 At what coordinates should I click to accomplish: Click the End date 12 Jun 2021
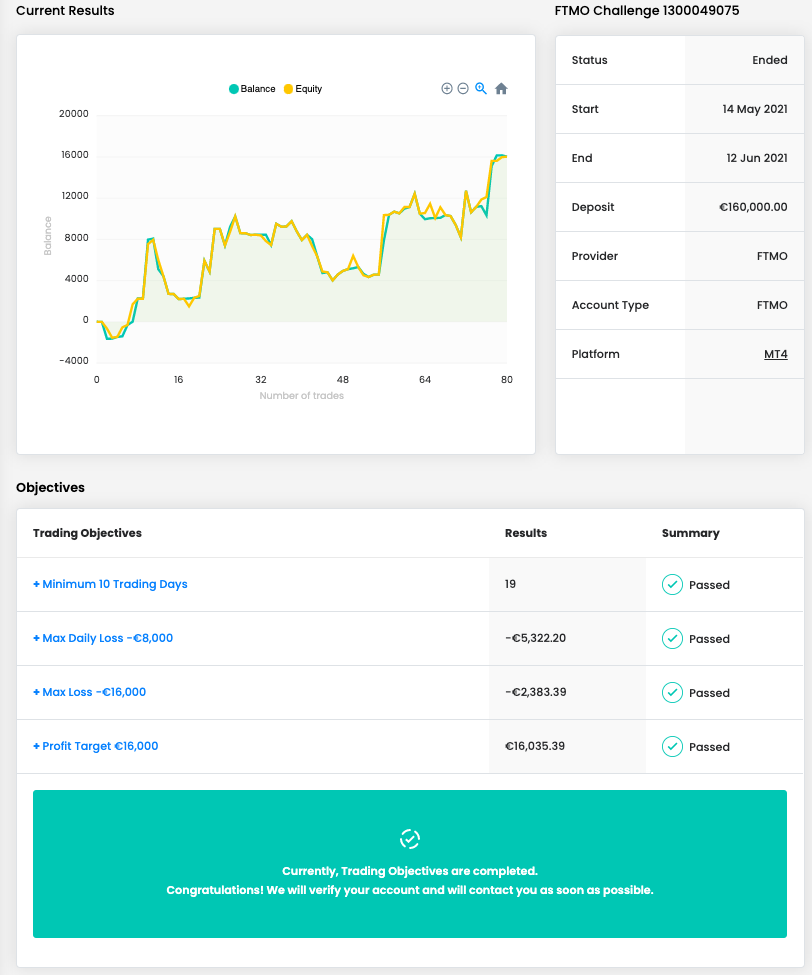pyautogui.click(x=757, y=158)
